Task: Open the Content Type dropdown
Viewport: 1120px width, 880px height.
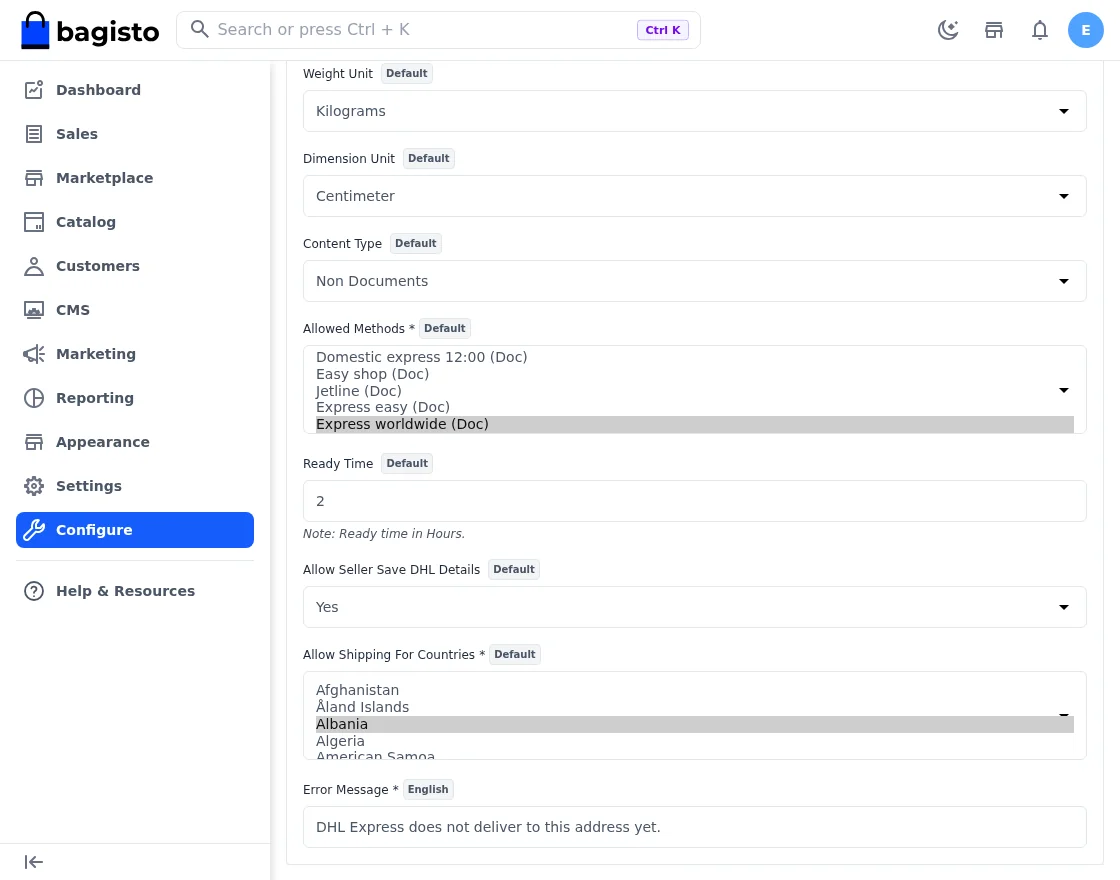Action: pyautogui.click(x=694, y=281)
